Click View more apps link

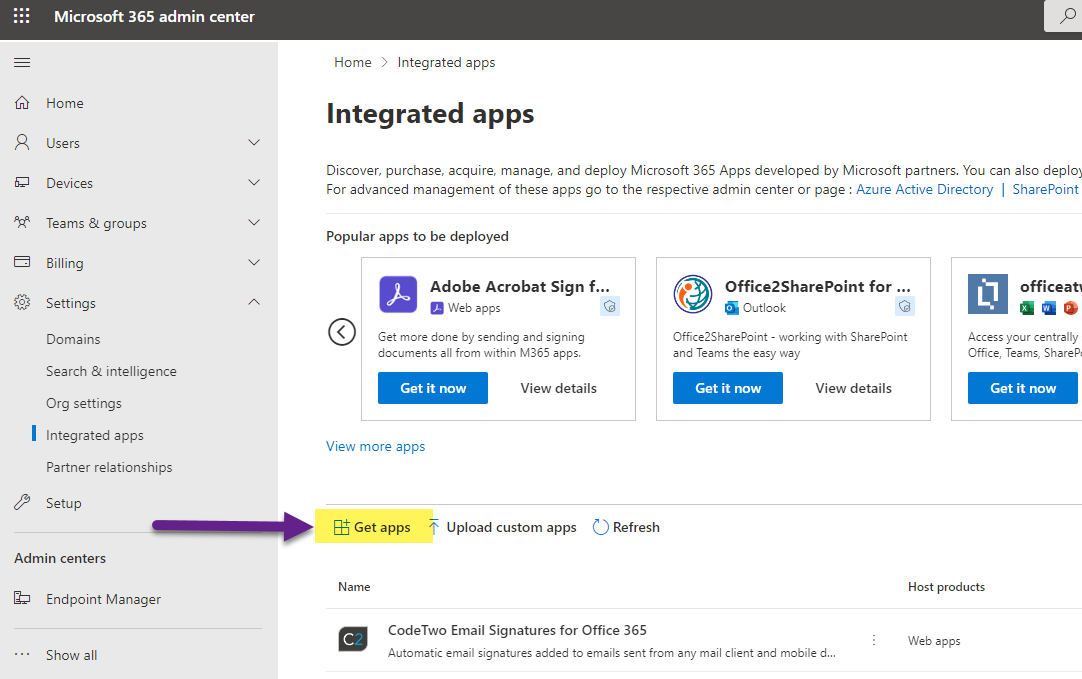(375, 446)
